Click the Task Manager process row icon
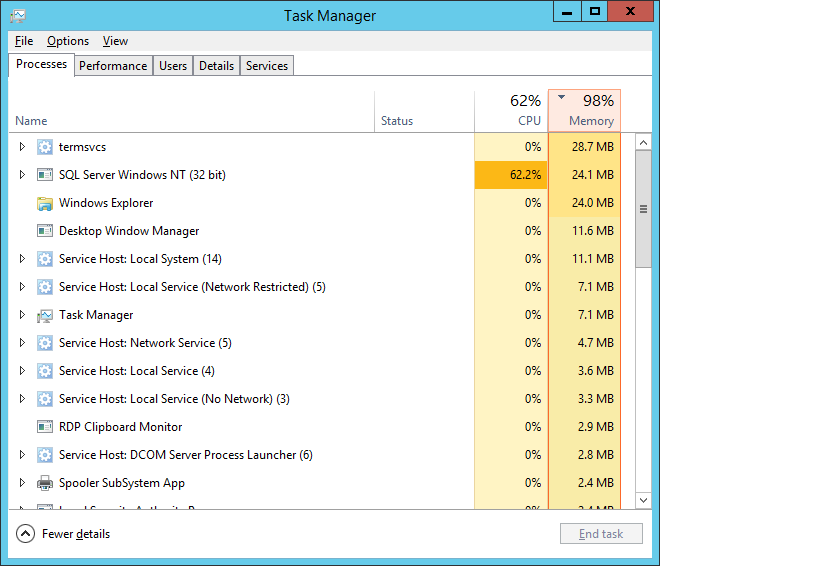The width and height of the screenshot is (819, 566). click(x=45, y=315)
